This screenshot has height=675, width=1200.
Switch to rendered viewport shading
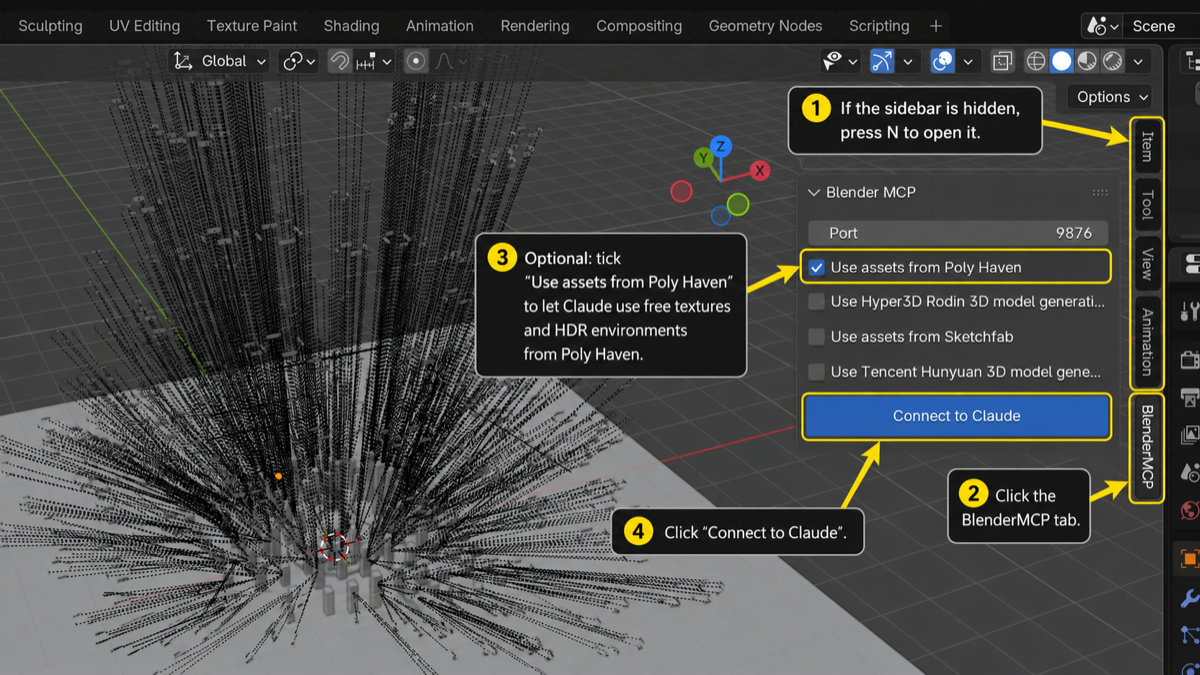tap(1112, 61)
